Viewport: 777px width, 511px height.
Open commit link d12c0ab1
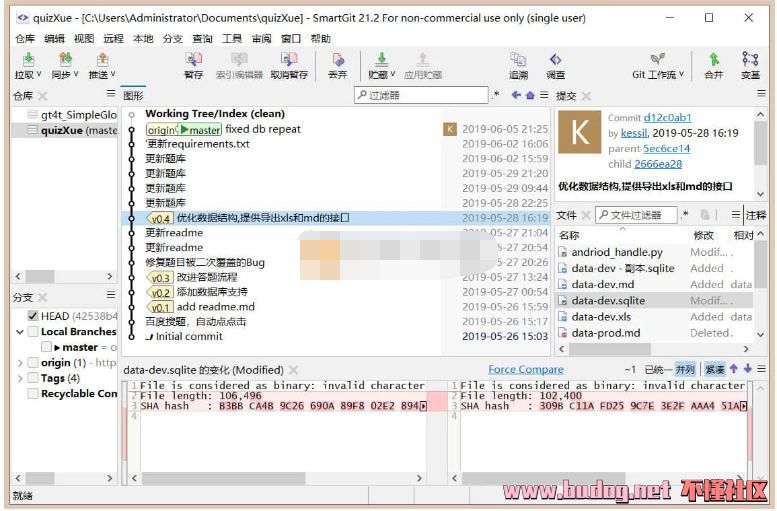[x=667, y=117]
